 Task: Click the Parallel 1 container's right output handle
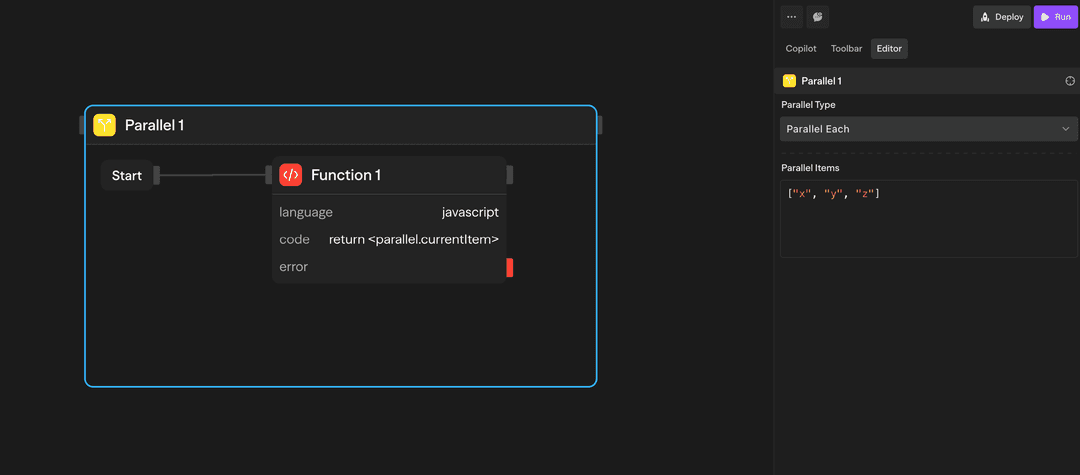click(599, 125)
